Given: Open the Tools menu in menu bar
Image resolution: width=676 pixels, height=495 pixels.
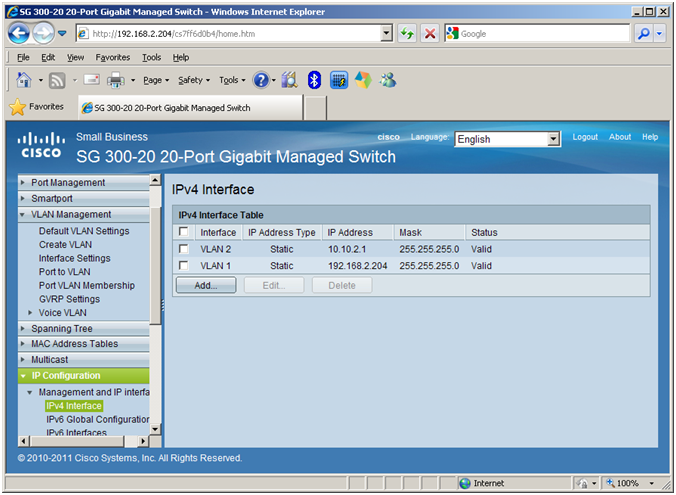Looking at the screenshot, I should click(x=152, y=57).
